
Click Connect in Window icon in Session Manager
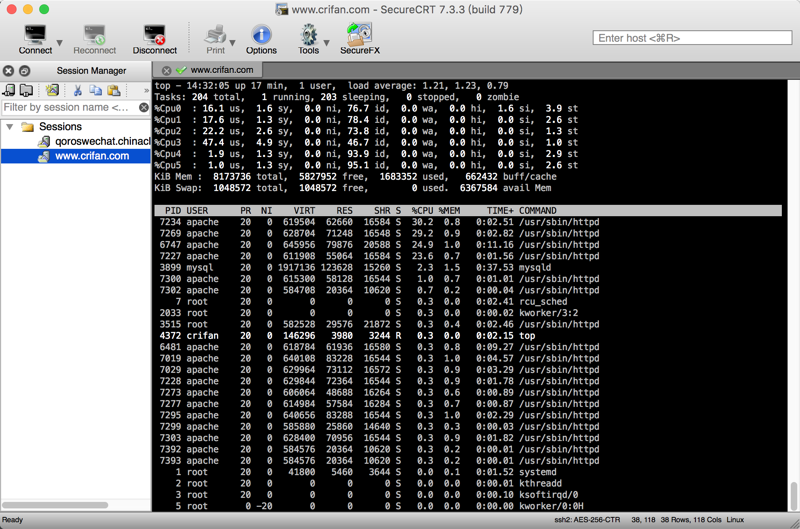point(26,90)
